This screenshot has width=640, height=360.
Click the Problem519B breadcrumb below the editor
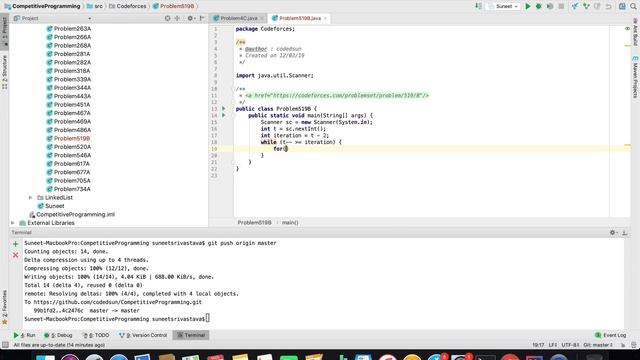(x=254, y=223)
